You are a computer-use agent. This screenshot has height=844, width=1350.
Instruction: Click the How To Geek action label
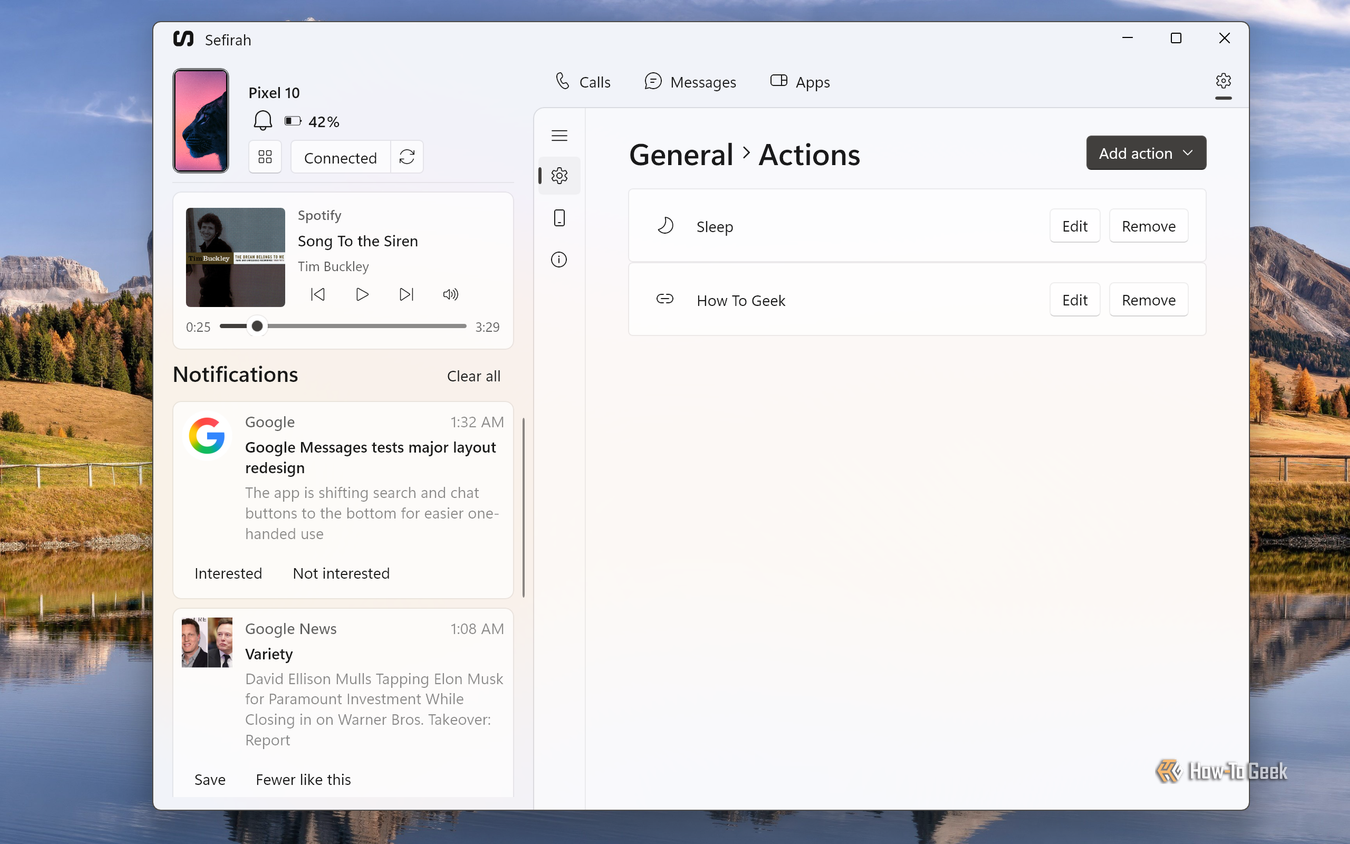(x=741, y=300)
